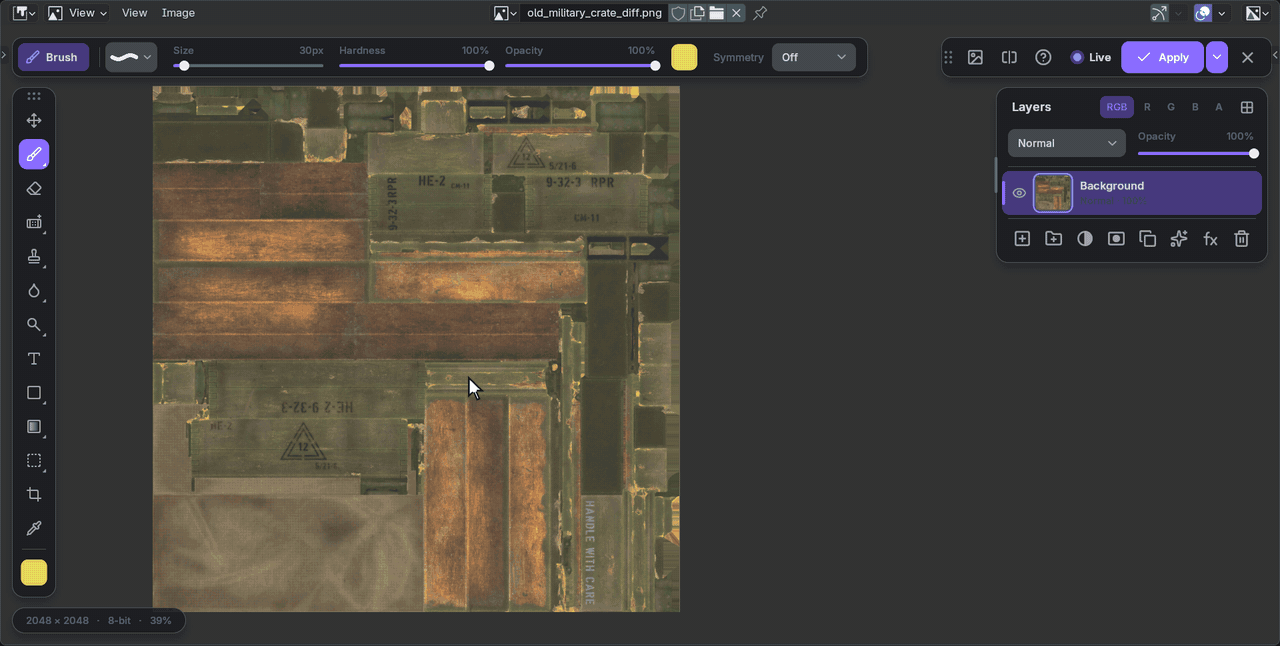
Task: Click the duplicate image icon beside file name
Action: [x=698, y=13]
